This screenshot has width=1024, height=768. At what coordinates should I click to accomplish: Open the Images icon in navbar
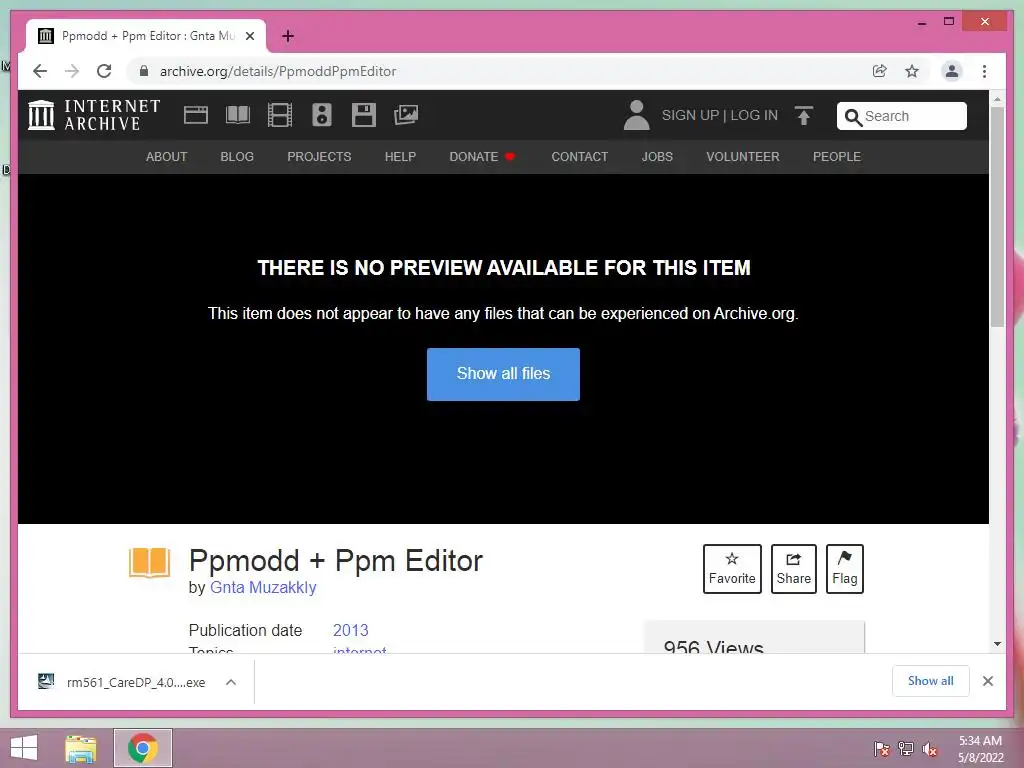(406, 116)
